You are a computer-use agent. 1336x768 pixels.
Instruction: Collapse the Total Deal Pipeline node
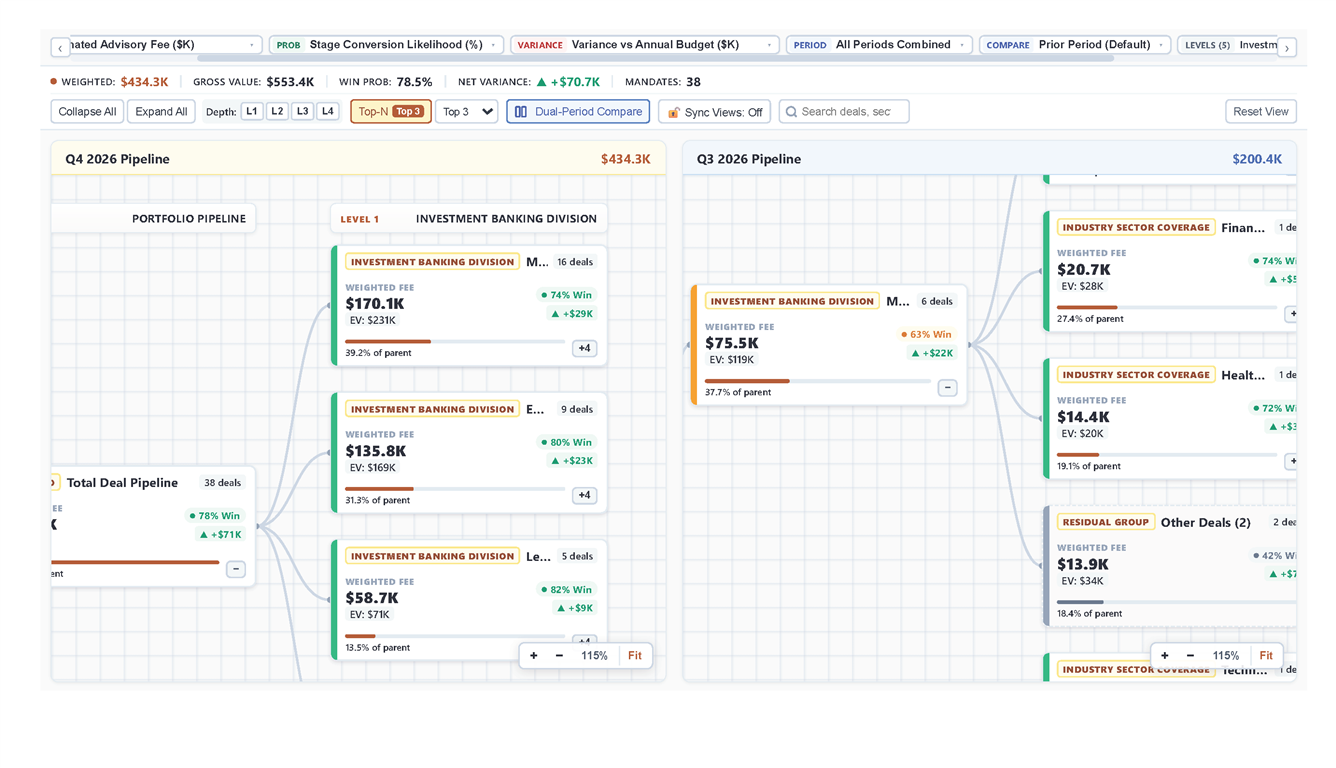tap(236, 569)
